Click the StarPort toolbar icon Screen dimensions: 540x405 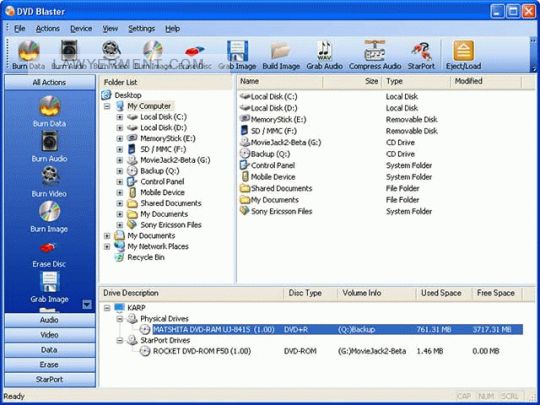pos(421,51)
